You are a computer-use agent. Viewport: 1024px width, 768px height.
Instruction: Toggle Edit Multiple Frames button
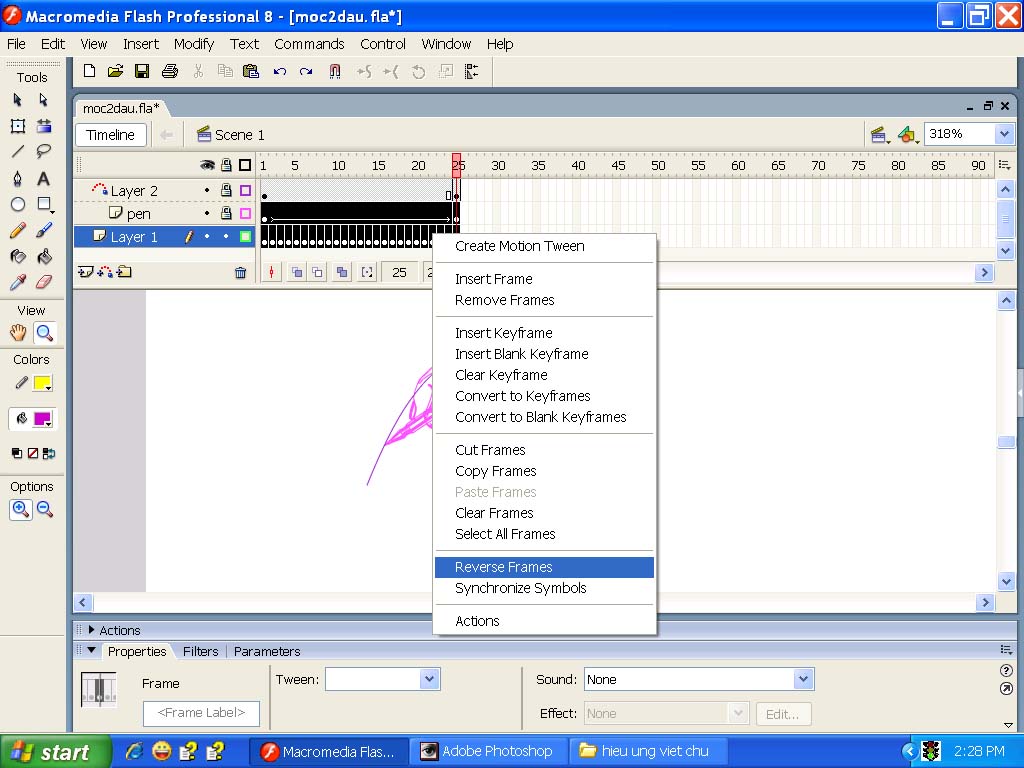point(342,272)
